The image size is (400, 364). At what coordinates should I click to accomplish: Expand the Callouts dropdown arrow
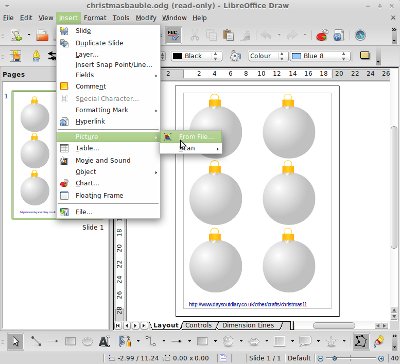318,341
